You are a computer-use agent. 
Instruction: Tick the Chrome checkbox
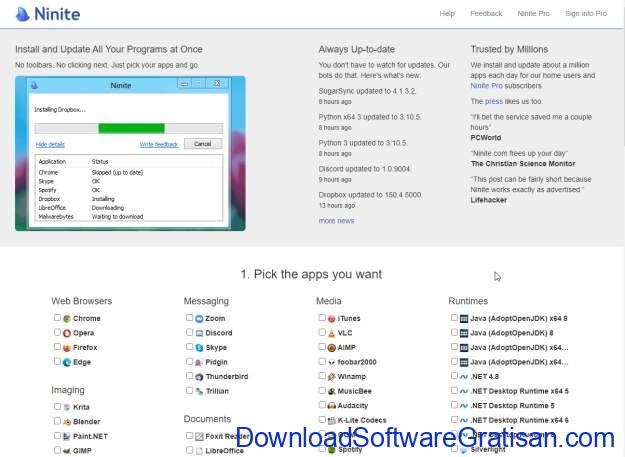(x=57, y=318)
